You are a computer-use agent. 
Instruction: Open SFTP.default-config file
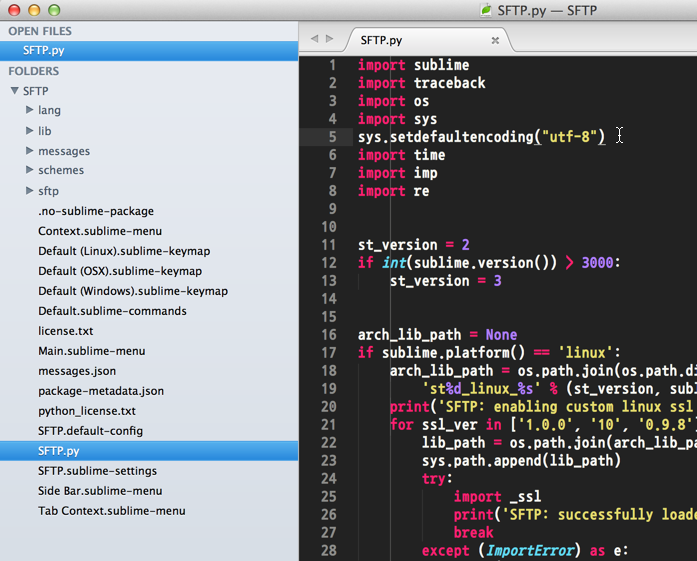click(91, 431)
